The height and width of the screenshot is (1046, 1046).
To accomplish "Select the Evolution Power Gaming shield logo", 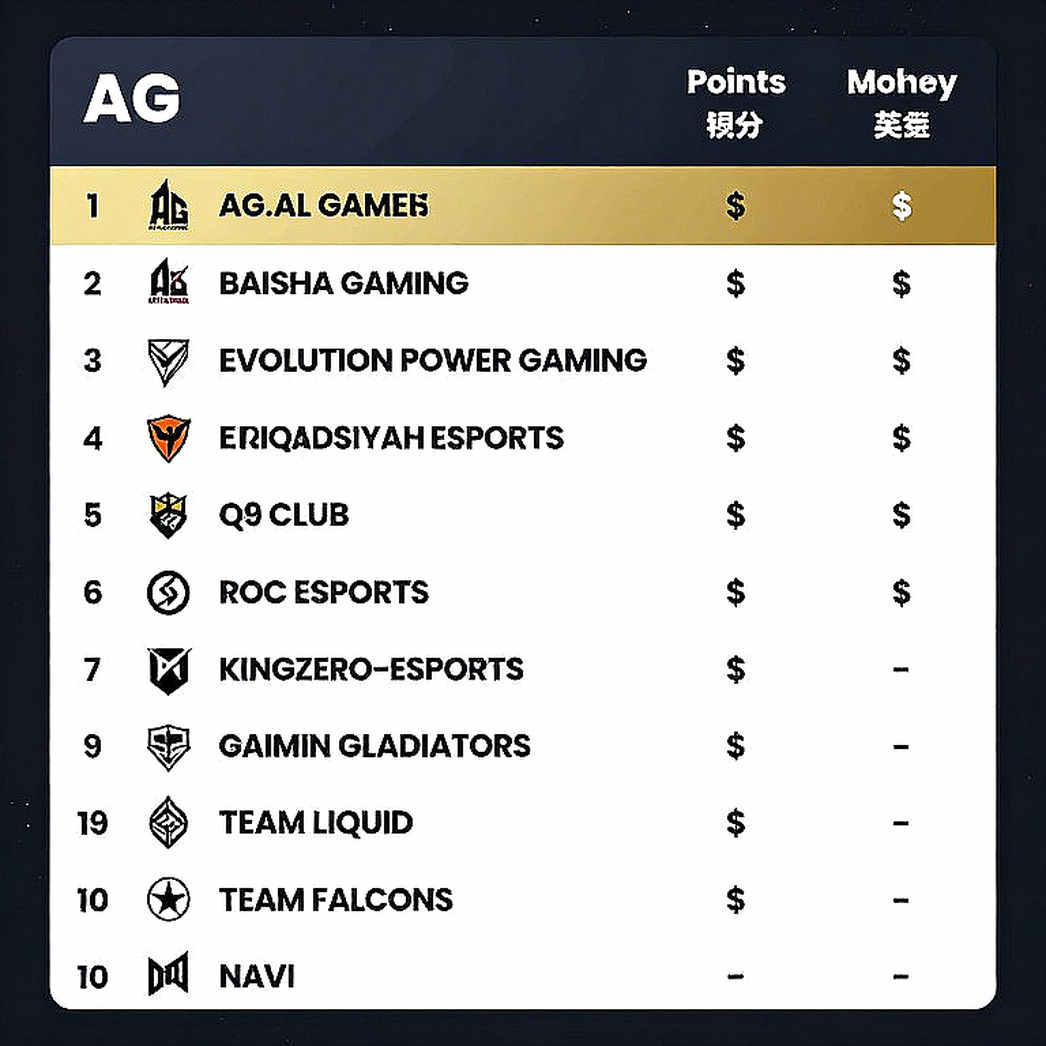I will (168, 362).
